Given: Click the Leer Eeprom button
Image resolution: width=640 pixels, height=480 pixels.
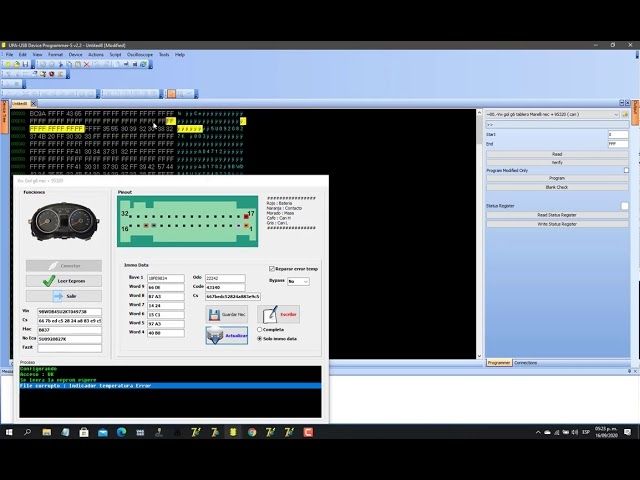Looking at the screenshot, I should pyautogui.click(x=64, y=281).
